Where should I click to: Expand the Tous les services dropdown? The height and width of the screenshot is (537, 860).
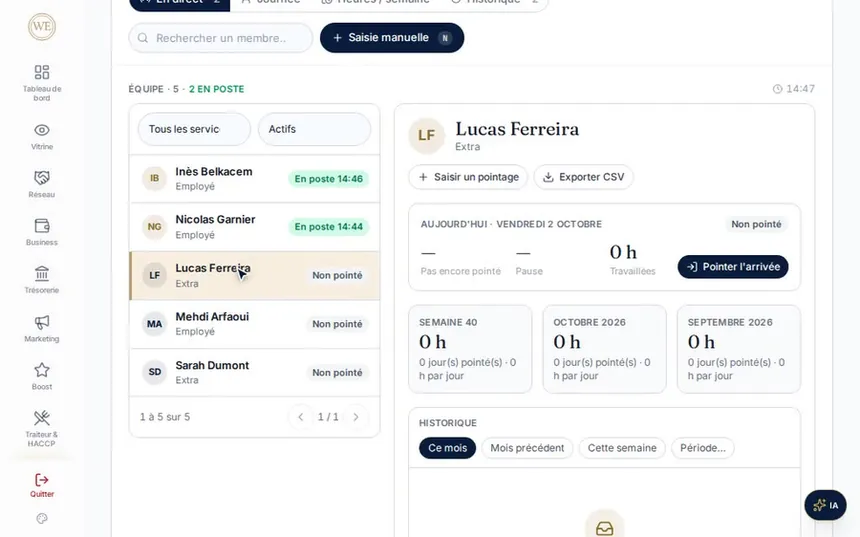click(194, 129)
